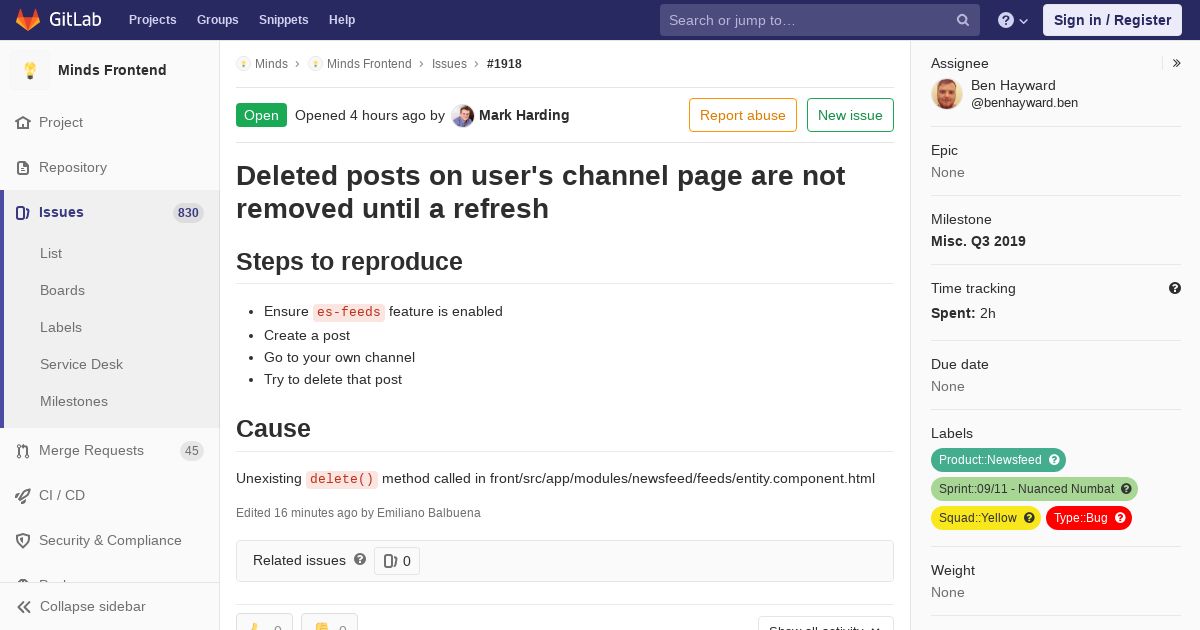This screenshot has width=1200, height=630.
Task: Click the delete() code text
Action: 342,479
